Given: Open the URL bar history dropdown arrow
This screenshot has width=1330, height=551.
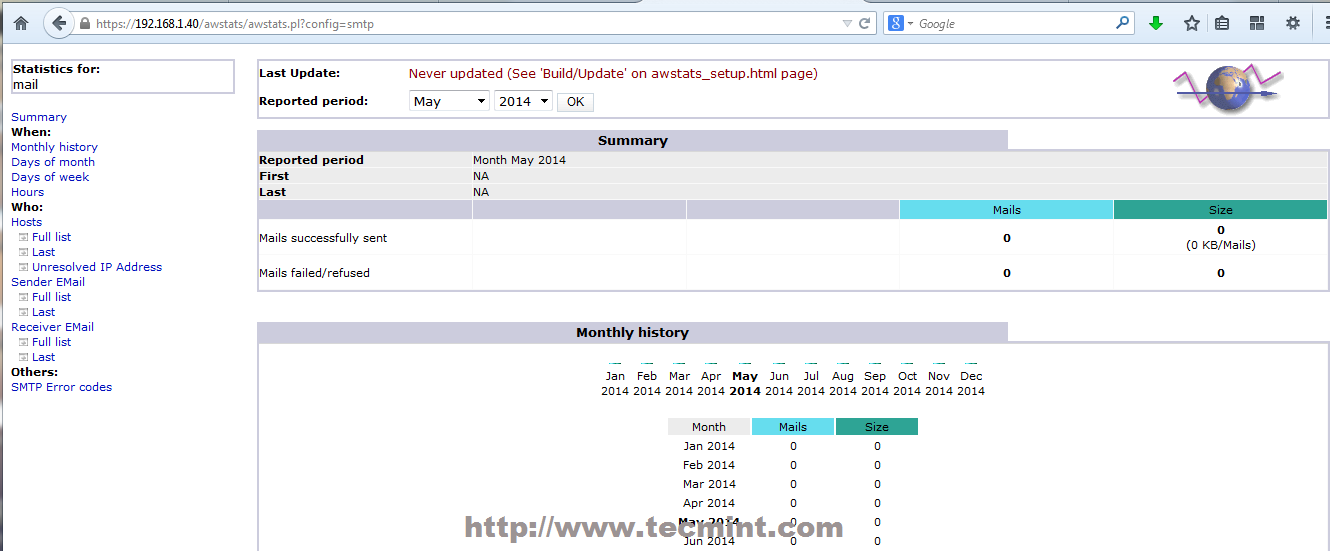Looking at the screenshot, I should click(847, 23).
